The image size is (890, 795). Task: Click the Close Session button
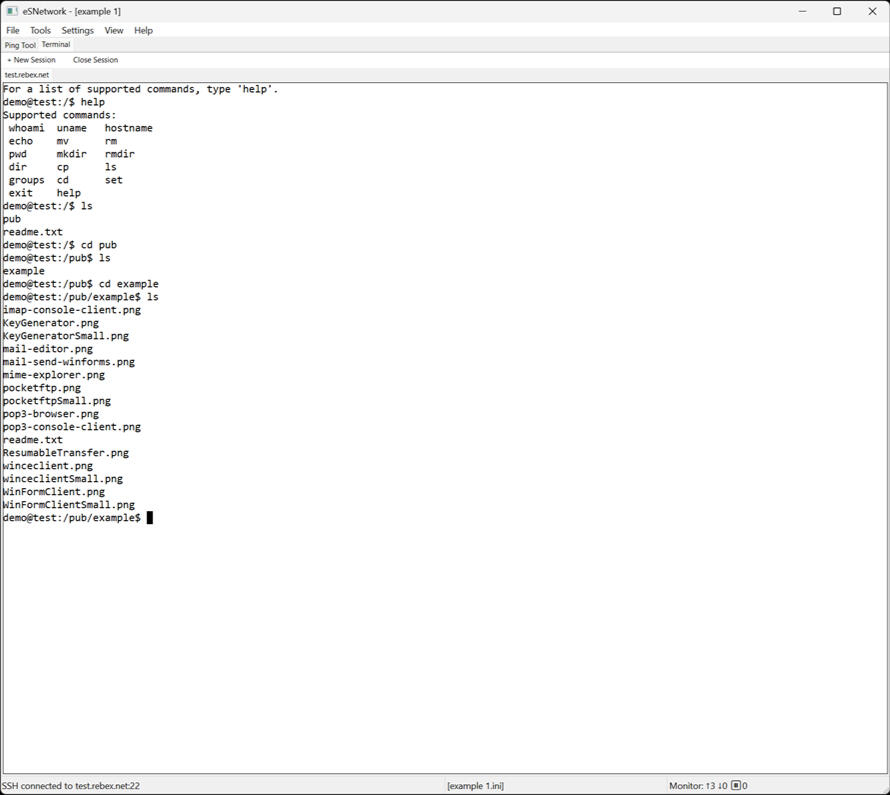tap(95, 60)
